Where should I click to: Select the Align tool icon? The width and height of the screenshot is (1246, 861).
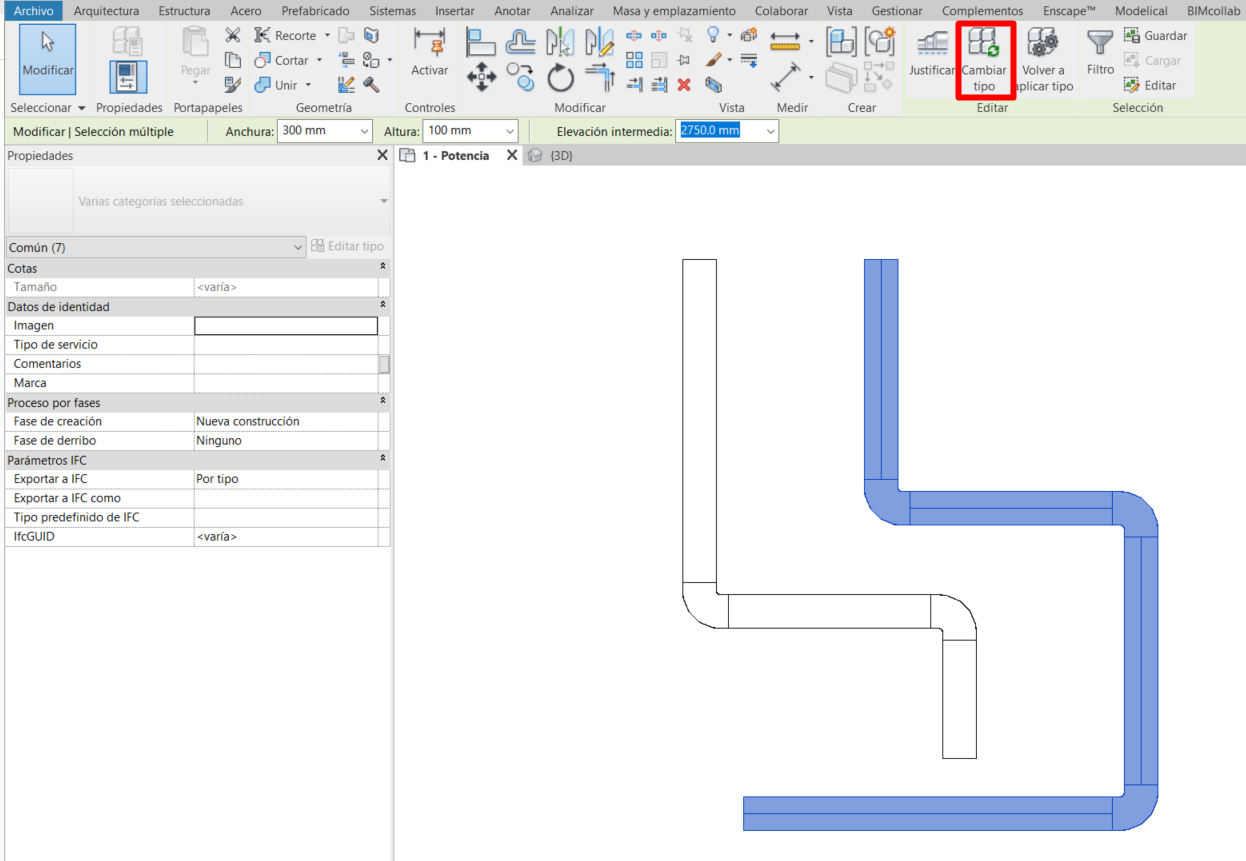[x=481, y=42]
